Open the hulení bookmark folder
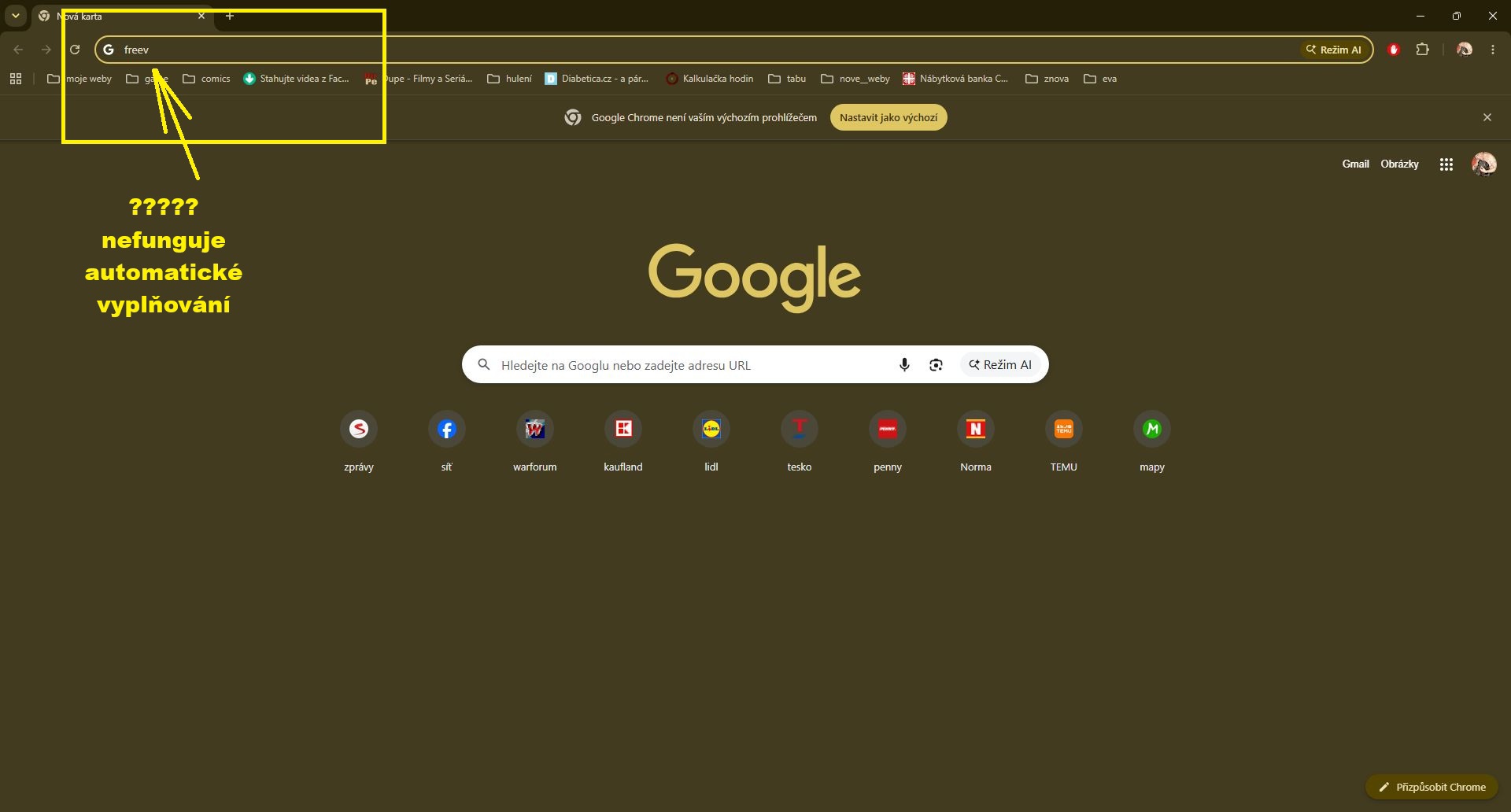This screenshot has width=1511, height=812. [510, 79]
